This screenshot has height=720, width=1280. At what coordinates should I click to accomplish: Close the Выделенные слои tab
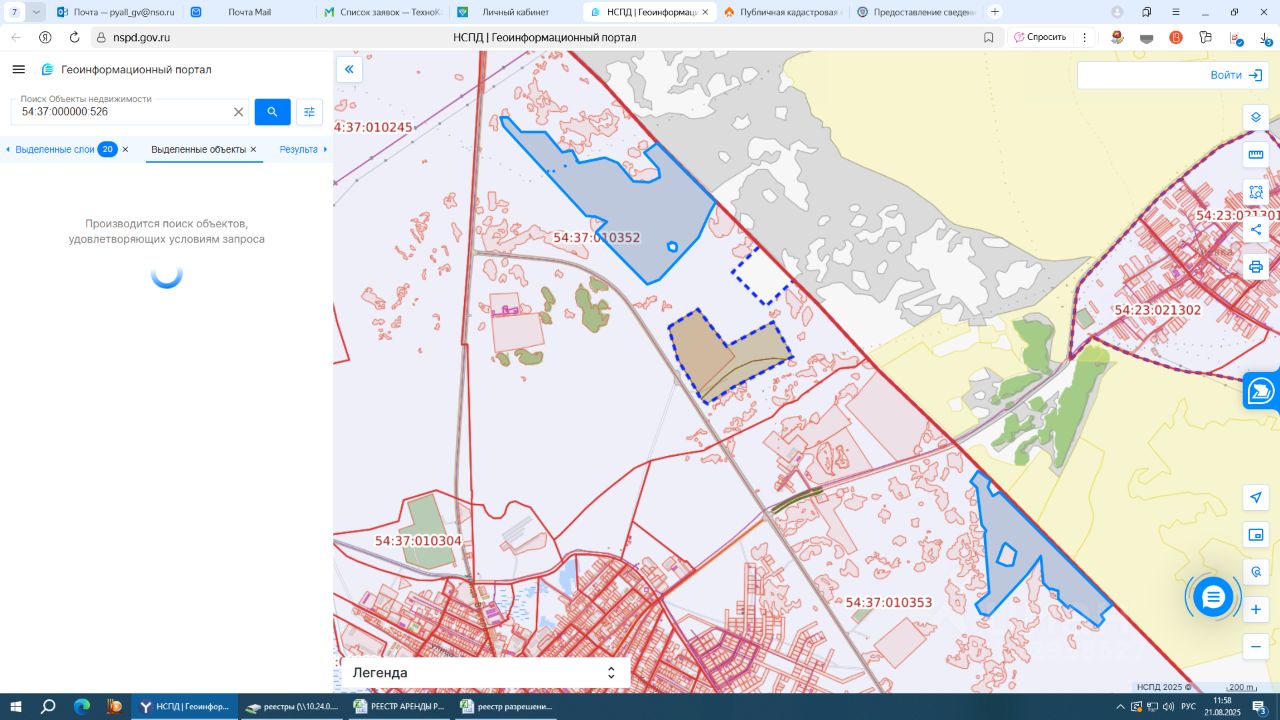(125, 149)
